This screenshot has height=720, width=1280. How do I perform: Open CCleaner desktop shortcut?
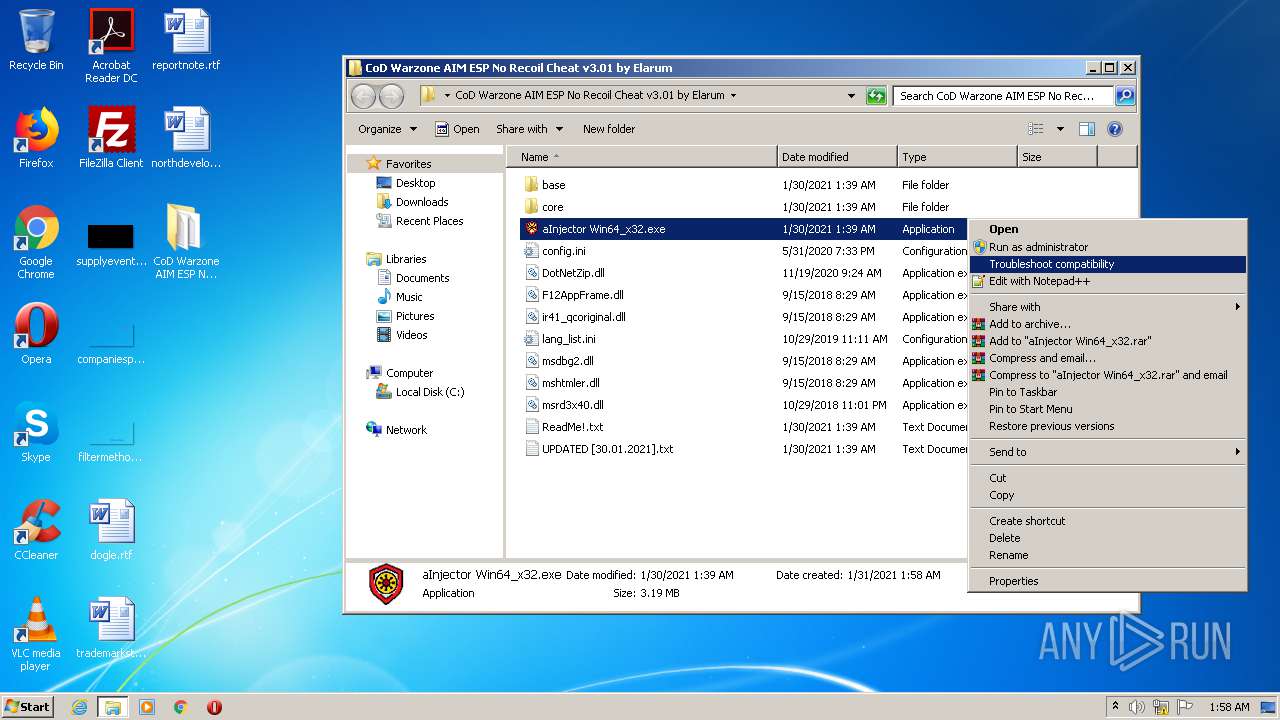(x=36, y=530)
